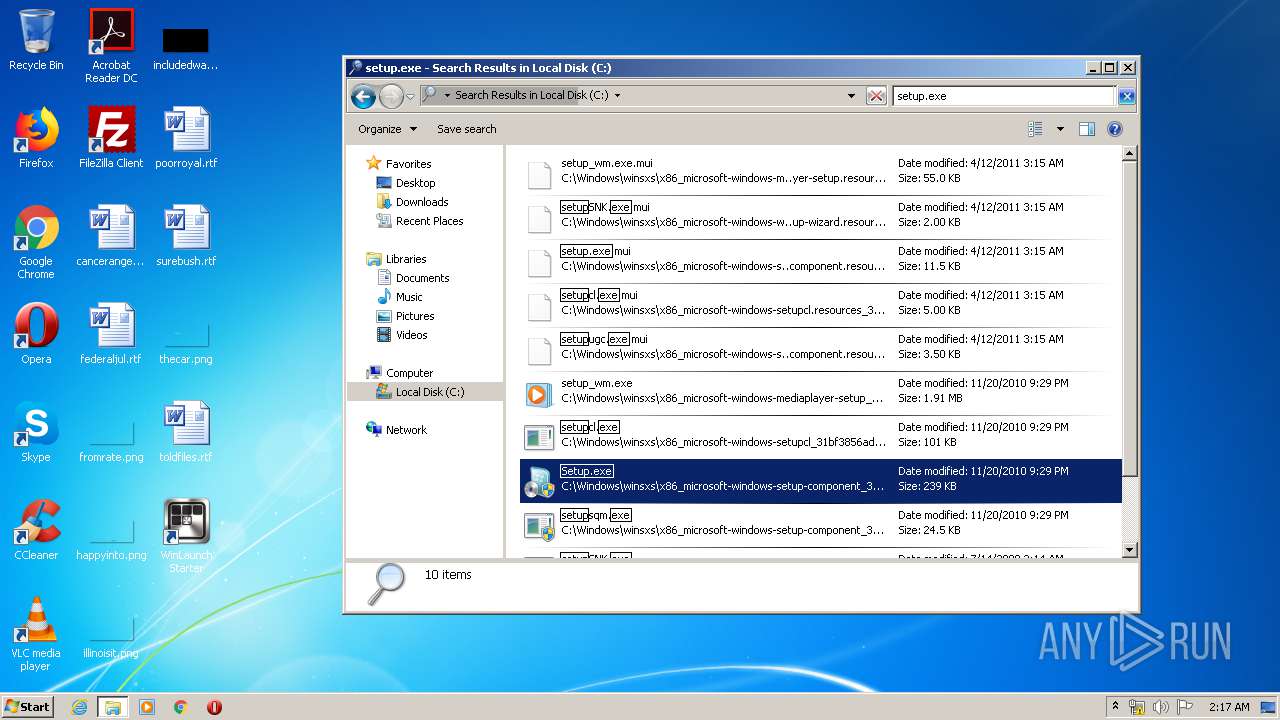Open the Start menu
Viewport: 1280px width, 720px height.
point(28,707)
